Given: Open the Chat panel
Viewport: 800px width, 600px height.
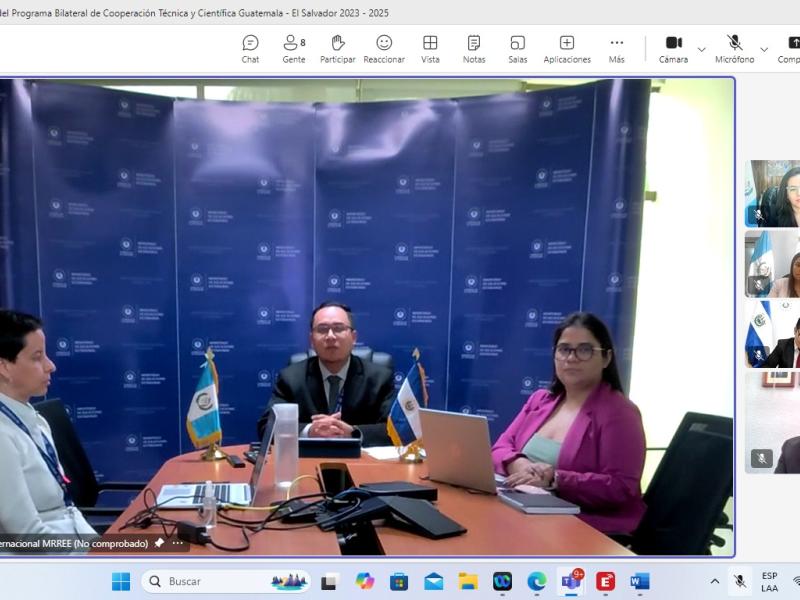Looking at the screenshot, I should [x=250, y=48].
